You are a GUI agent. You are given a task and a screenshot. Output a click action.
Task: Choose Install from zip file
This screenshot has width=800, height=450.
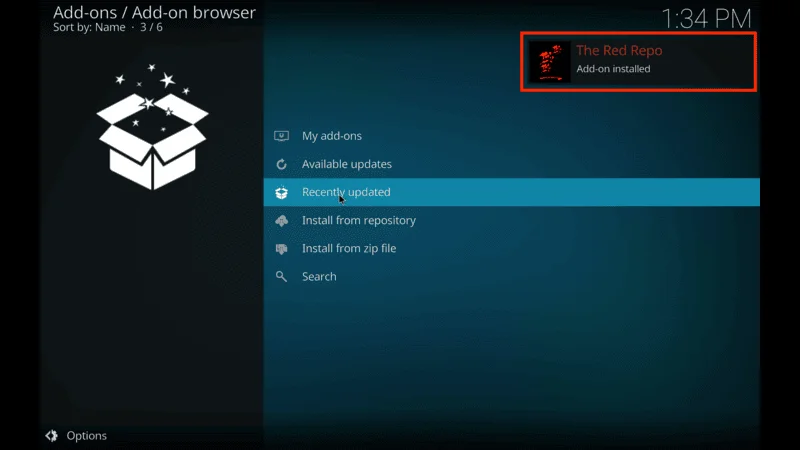(349, 248)
